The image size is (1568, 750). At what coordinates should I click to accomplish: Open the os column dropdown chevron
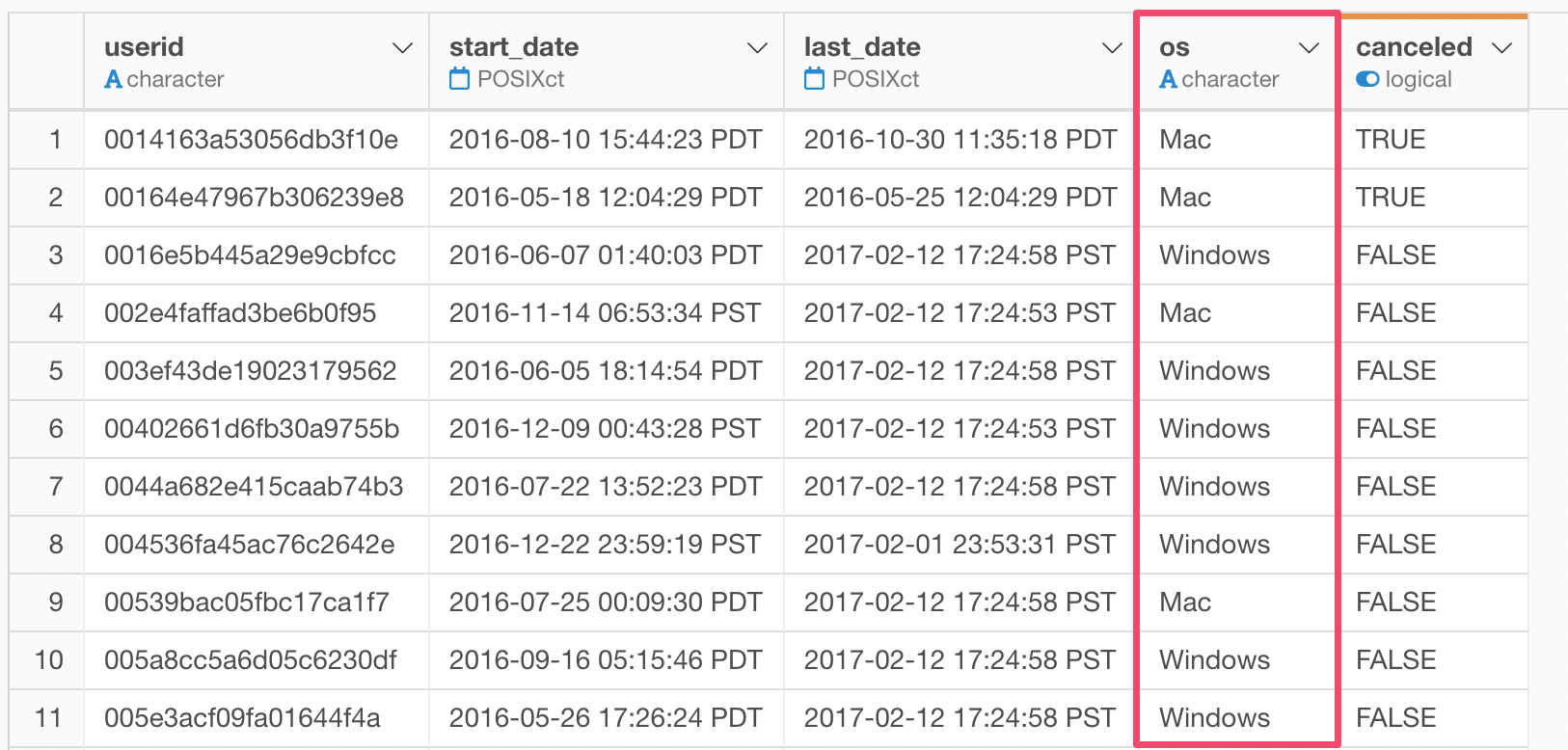pos(1309,48)
